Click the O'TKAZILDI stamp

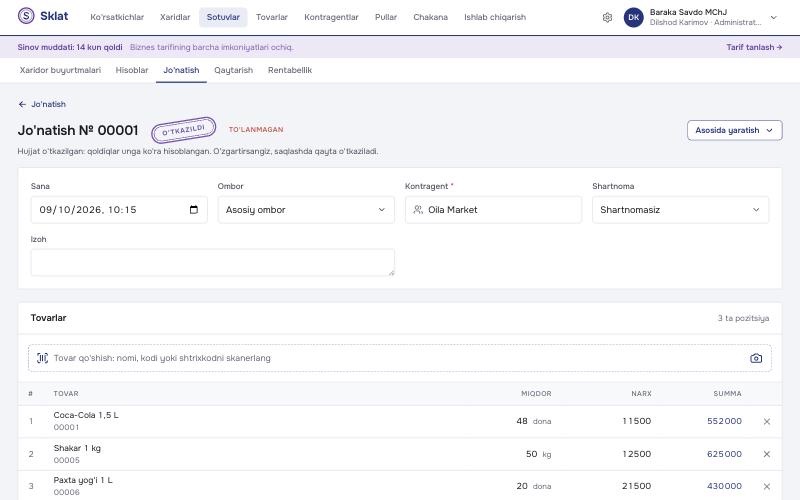click(184, 130)
